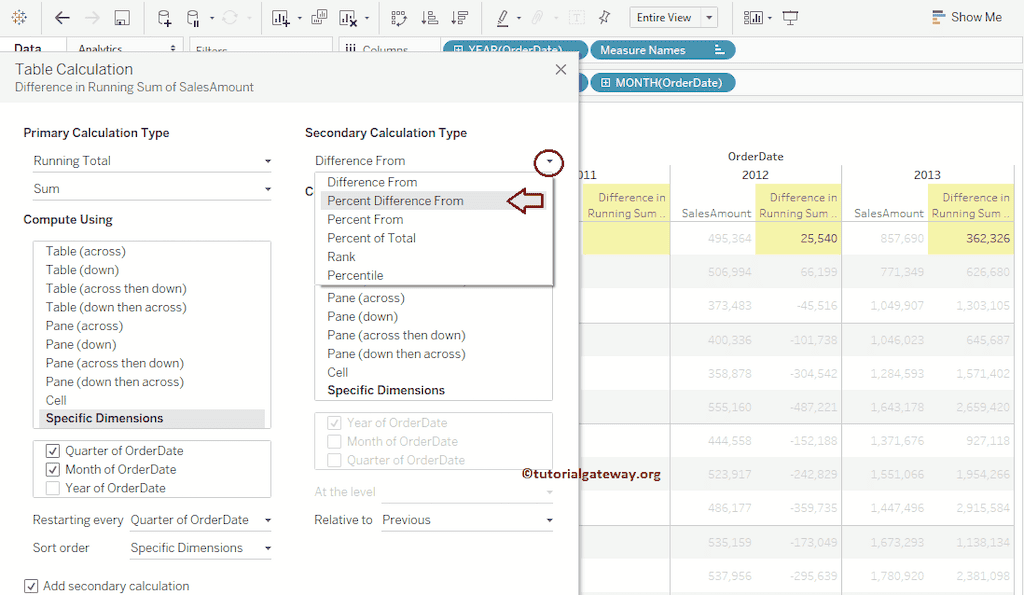Click the Presentation Mode icon
This screenshot has width=1024, height=595.
[x=790, y=18]
